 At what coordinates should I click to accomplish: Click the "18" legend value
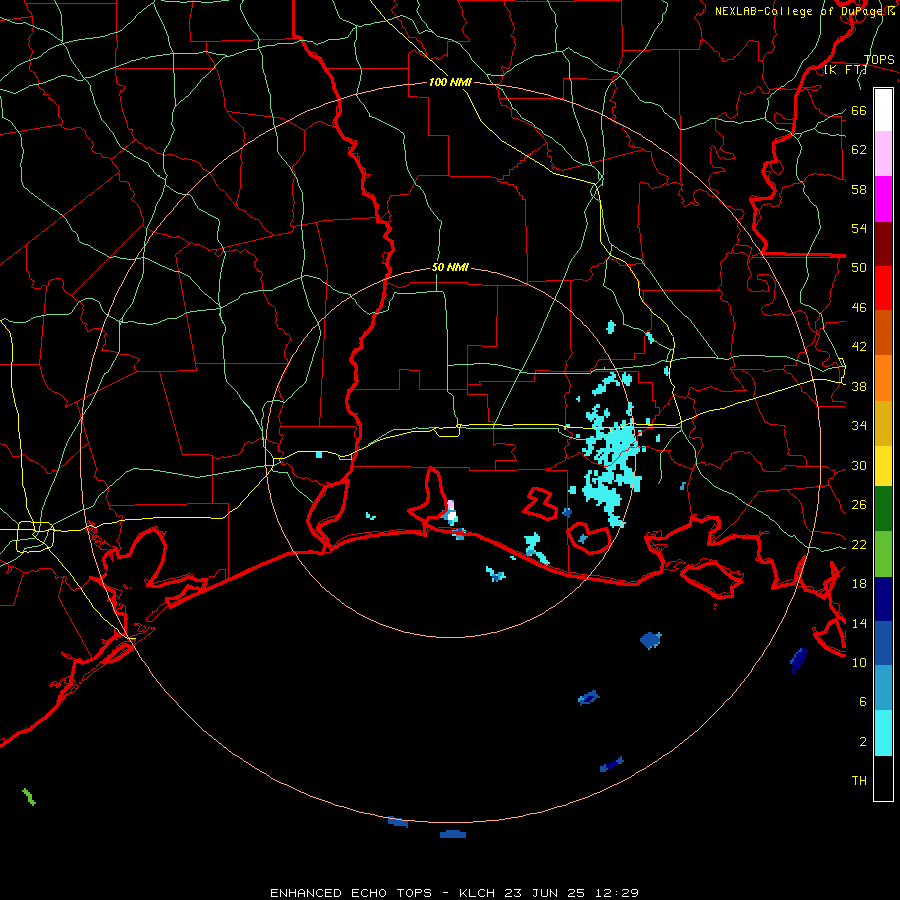tap(859, 584)
